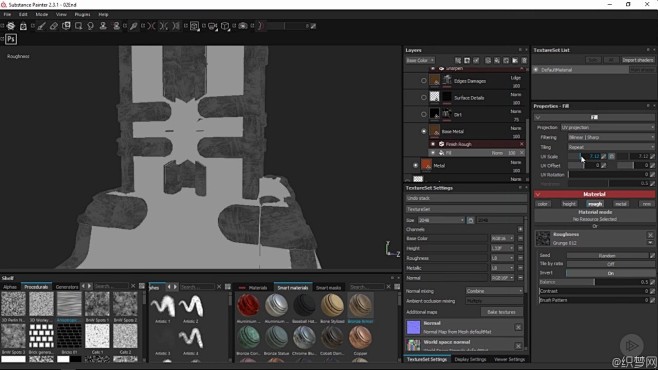Select the Copper smart material thumbnail

point(360,338)
